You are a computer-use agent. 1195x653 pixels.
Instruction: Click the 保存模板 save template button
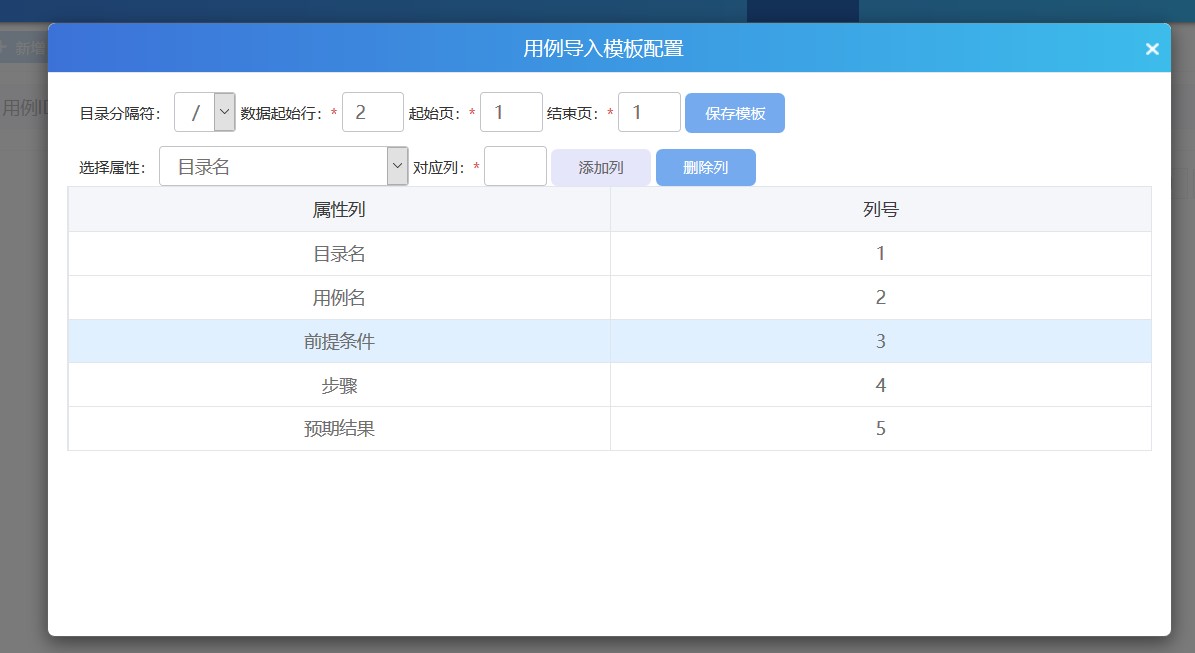pyautogui.click(x=734, y=113)
